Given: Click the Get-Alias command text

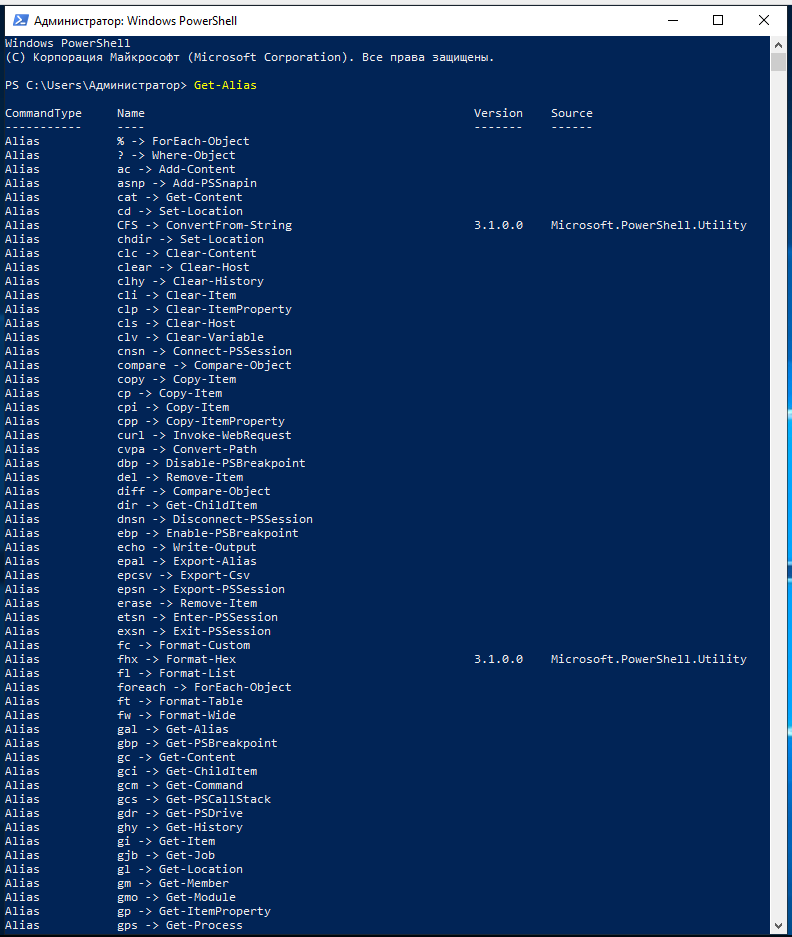Looking at the screenshot, I should (x=225, y=85).
